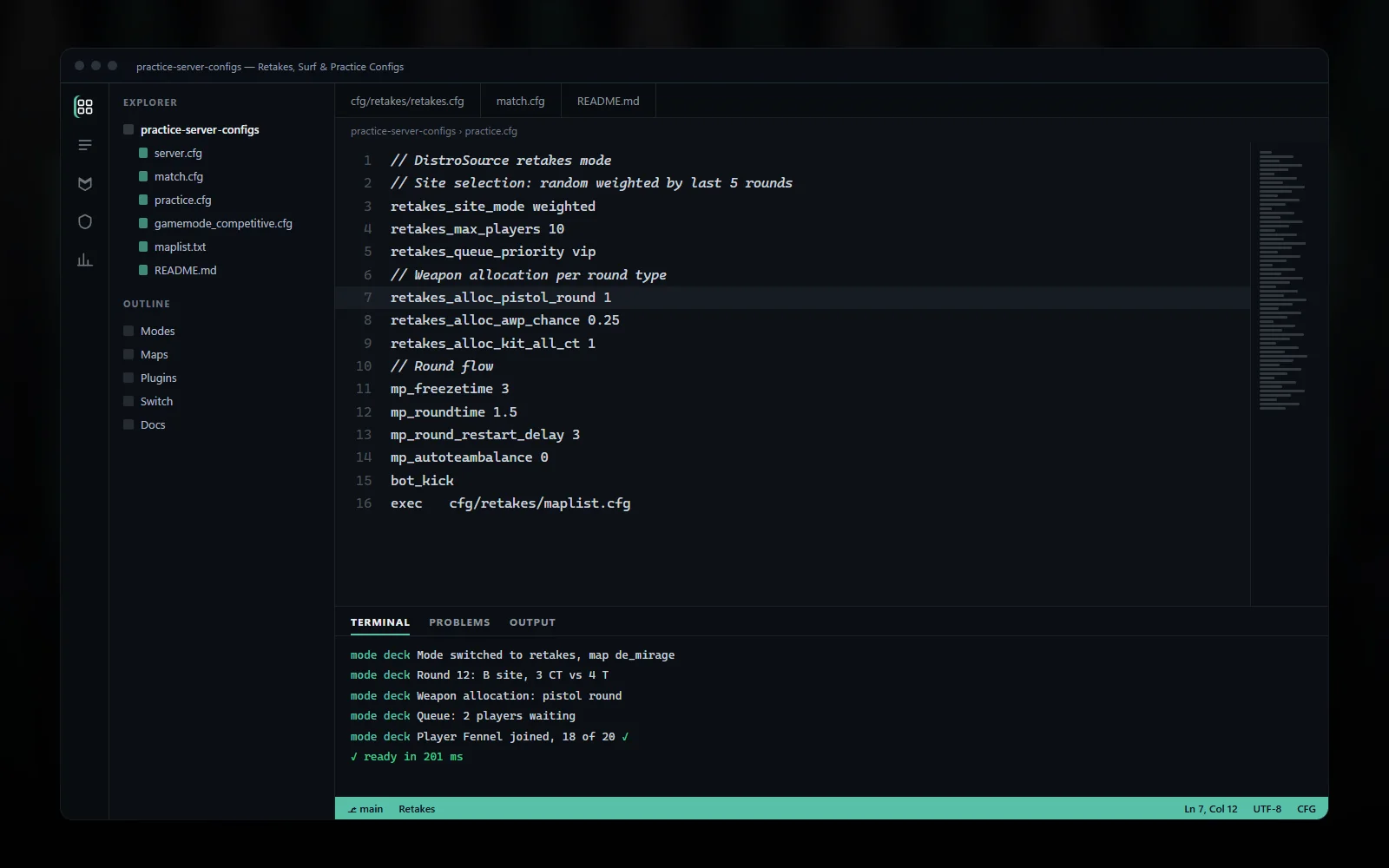This screenshot has width=1389, height=868.
Task: Click Ln 7, Col 12 in status bar
Action: pyautogui.click(x=1210, y=809)
